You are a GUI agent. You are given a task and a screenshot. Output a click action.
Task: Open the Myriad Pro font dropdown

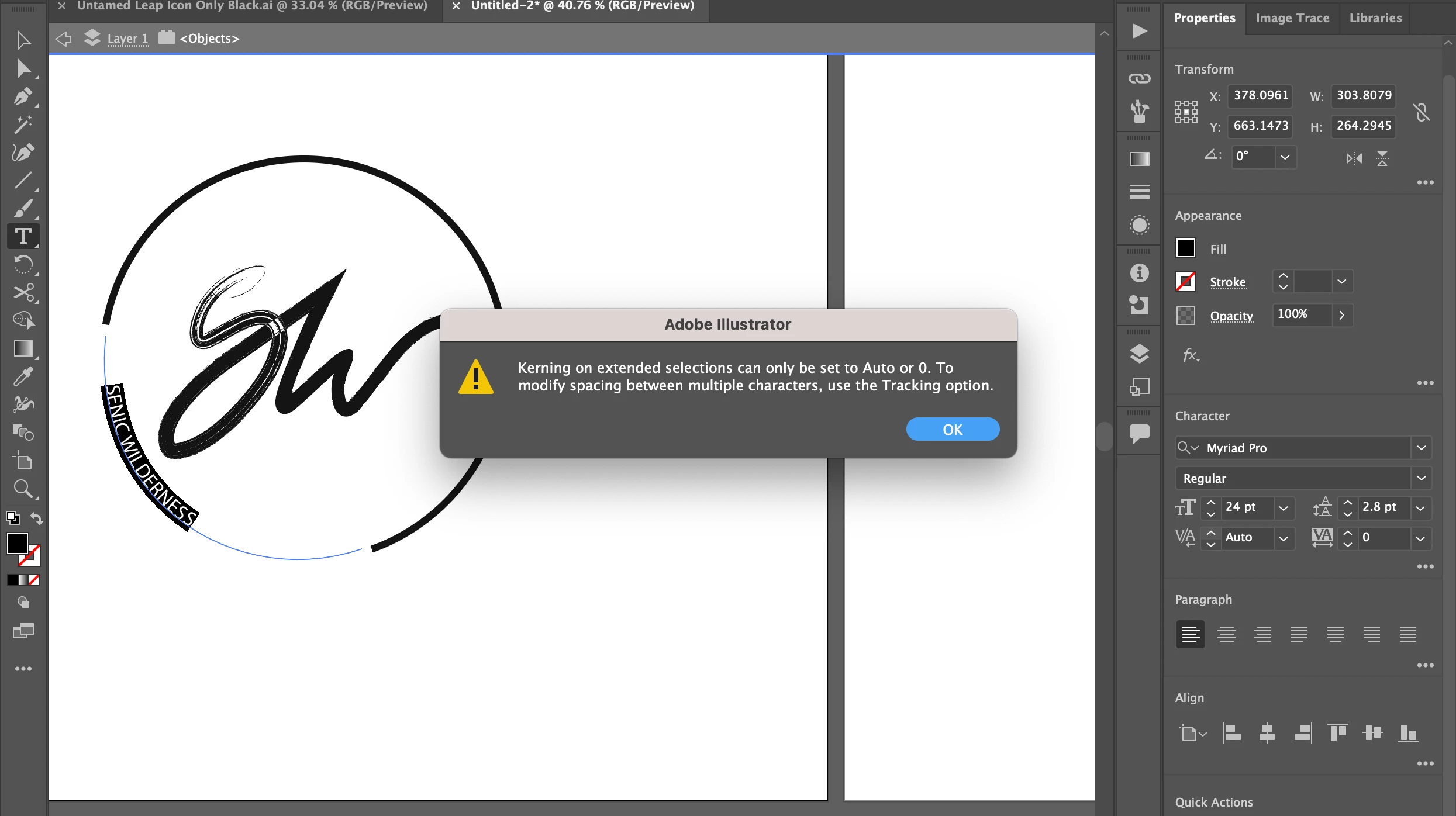point(1421,448)
